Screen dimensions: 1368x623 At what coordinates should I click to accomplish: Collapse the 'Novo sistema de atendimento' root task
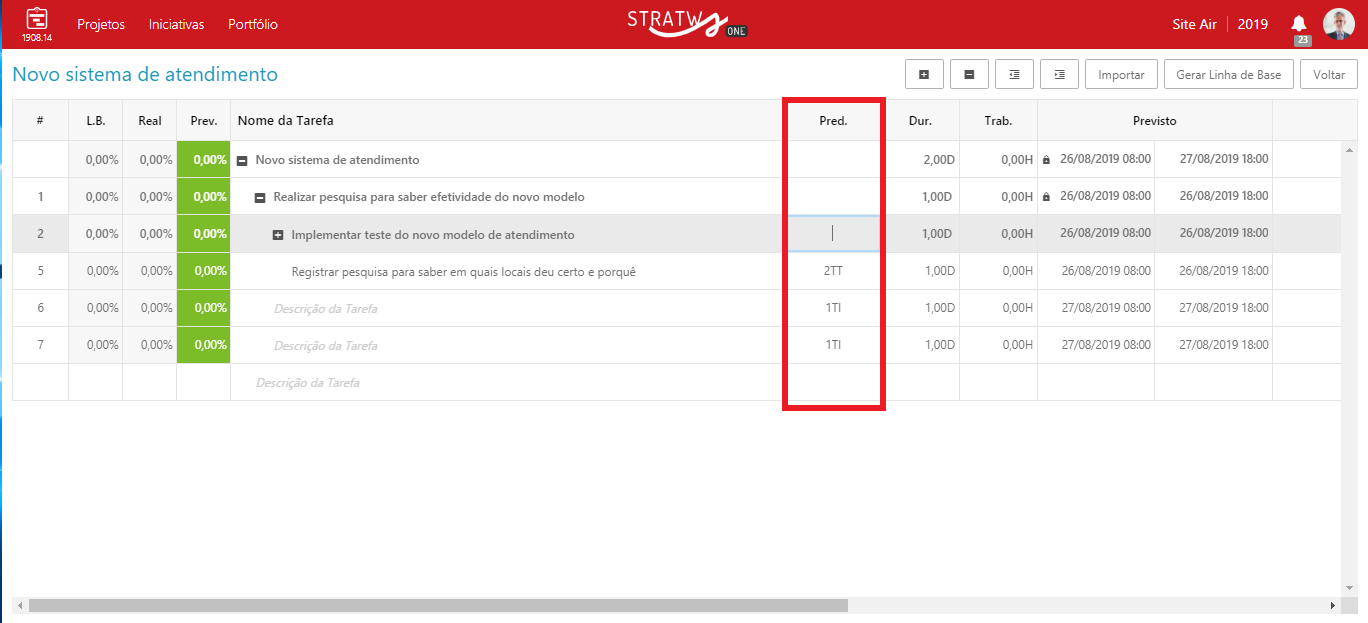[x=242, y=160]
